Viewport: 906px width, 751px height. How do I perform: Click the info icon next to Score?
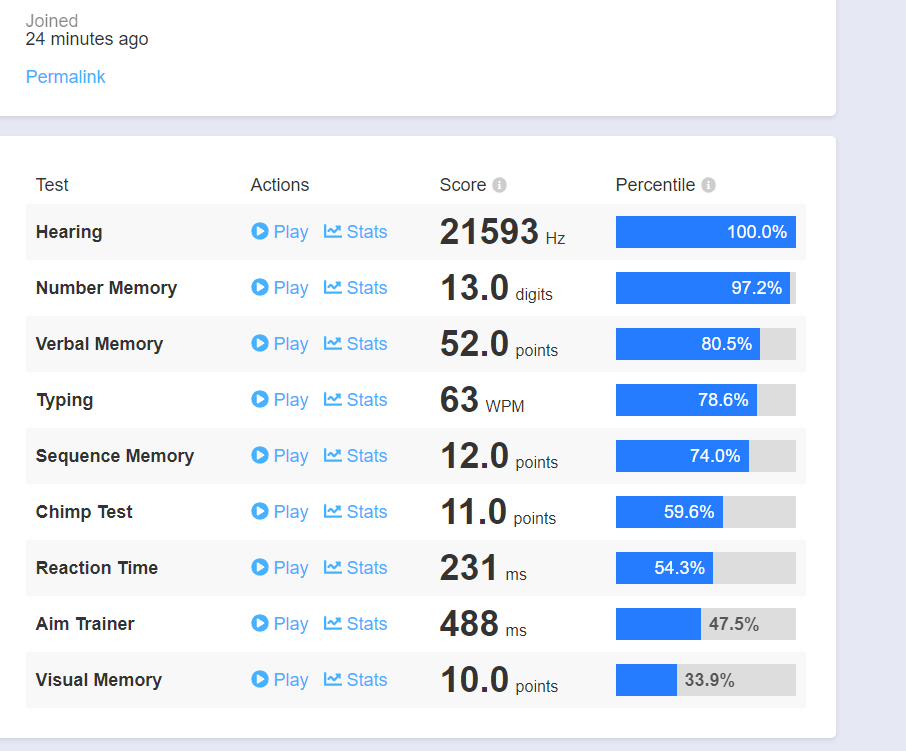[x=500, y=185]
